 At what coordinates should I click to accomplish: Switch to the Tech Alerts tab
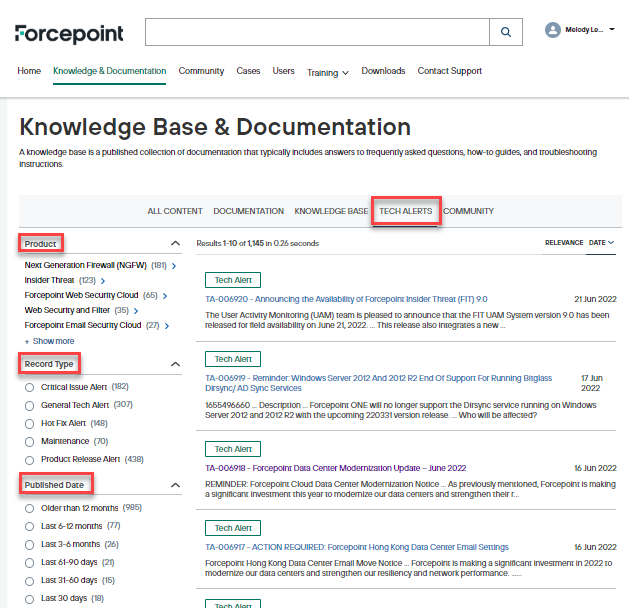(x=405, y=211)
